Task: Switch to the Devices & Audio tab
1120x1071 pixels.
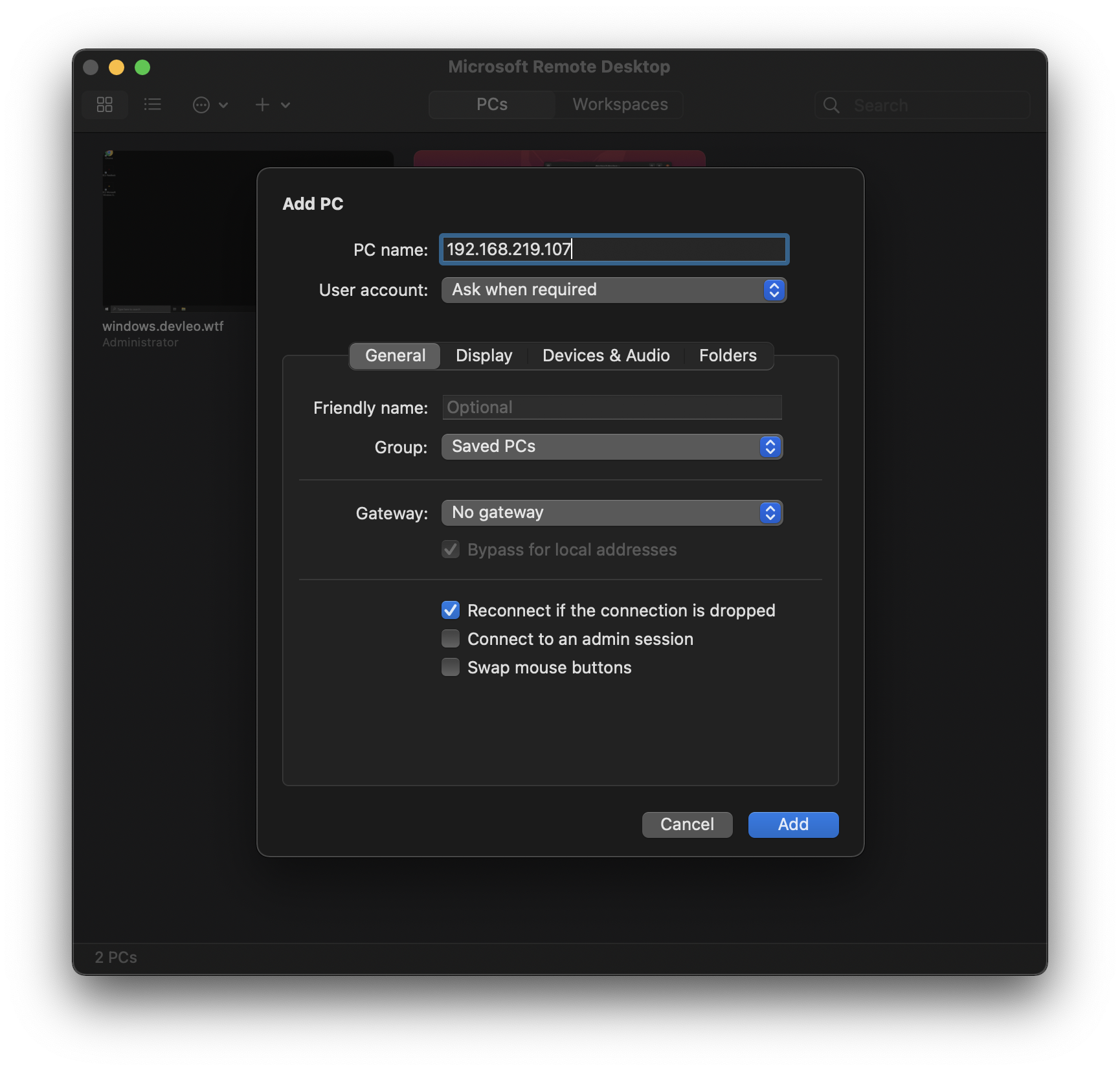Action: click(606, 355)
